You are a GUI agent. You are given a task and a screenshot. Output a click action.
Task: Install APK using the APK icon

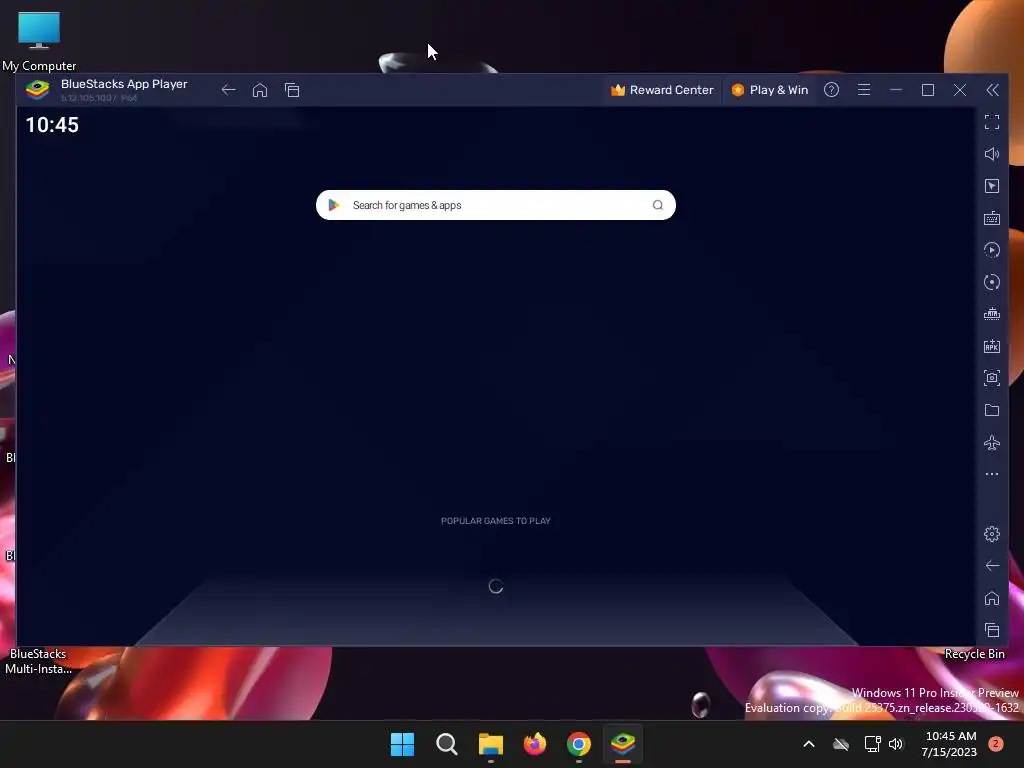click(x=992, y=346)
